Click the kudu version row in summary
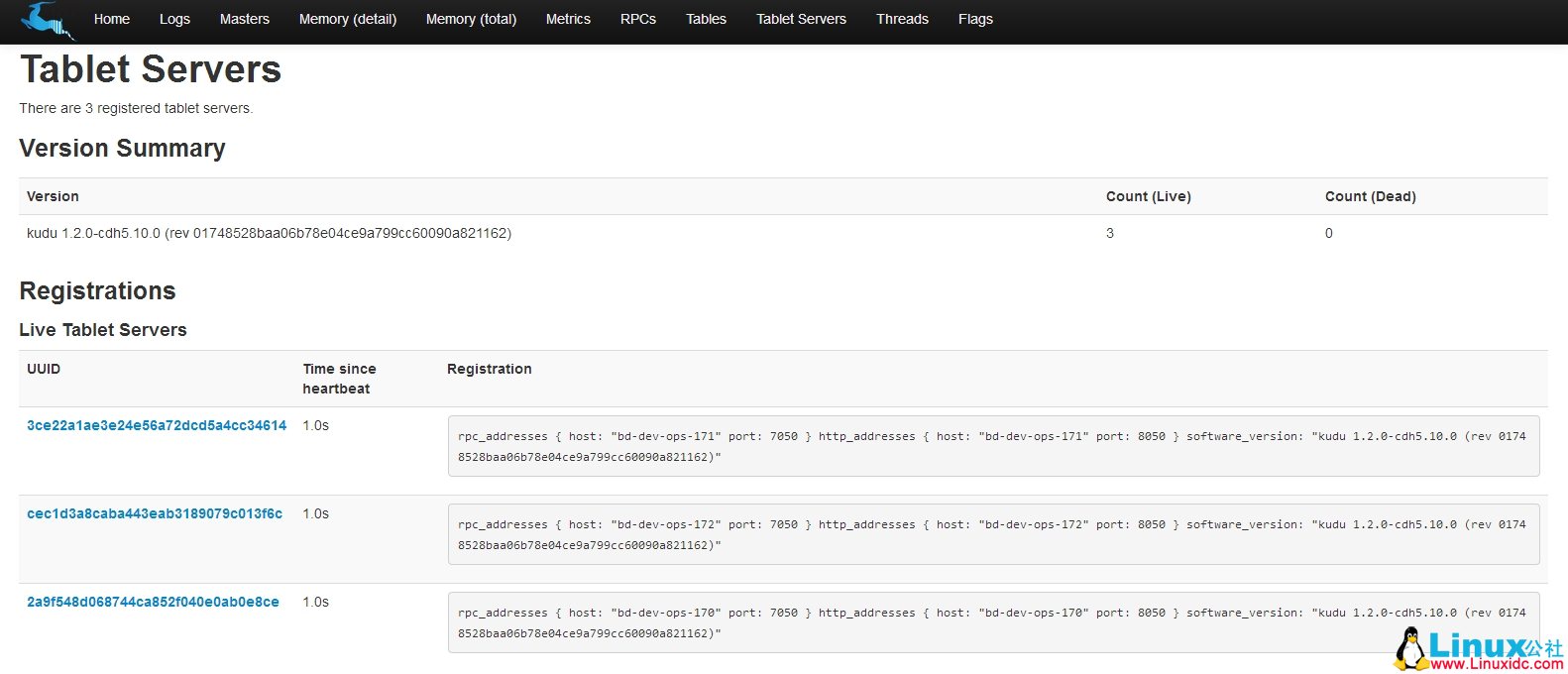1568x674 pixels. pos(269,233)
